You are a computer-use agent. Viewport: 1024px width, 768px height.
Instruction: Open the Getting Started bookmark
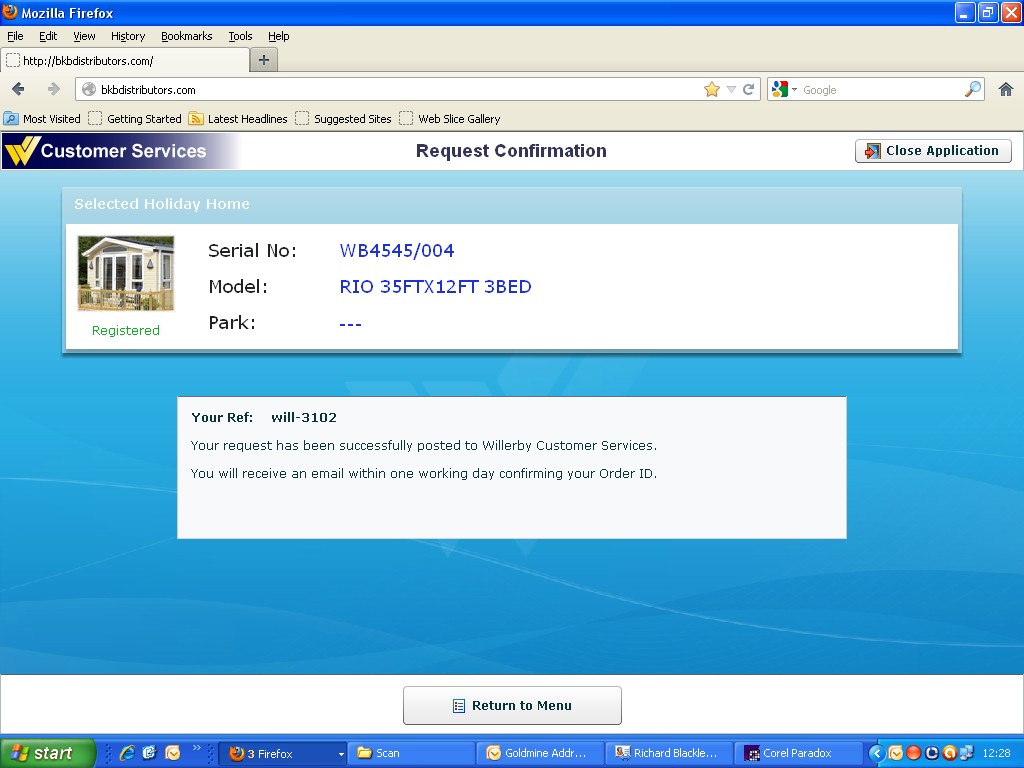point(135,119)
